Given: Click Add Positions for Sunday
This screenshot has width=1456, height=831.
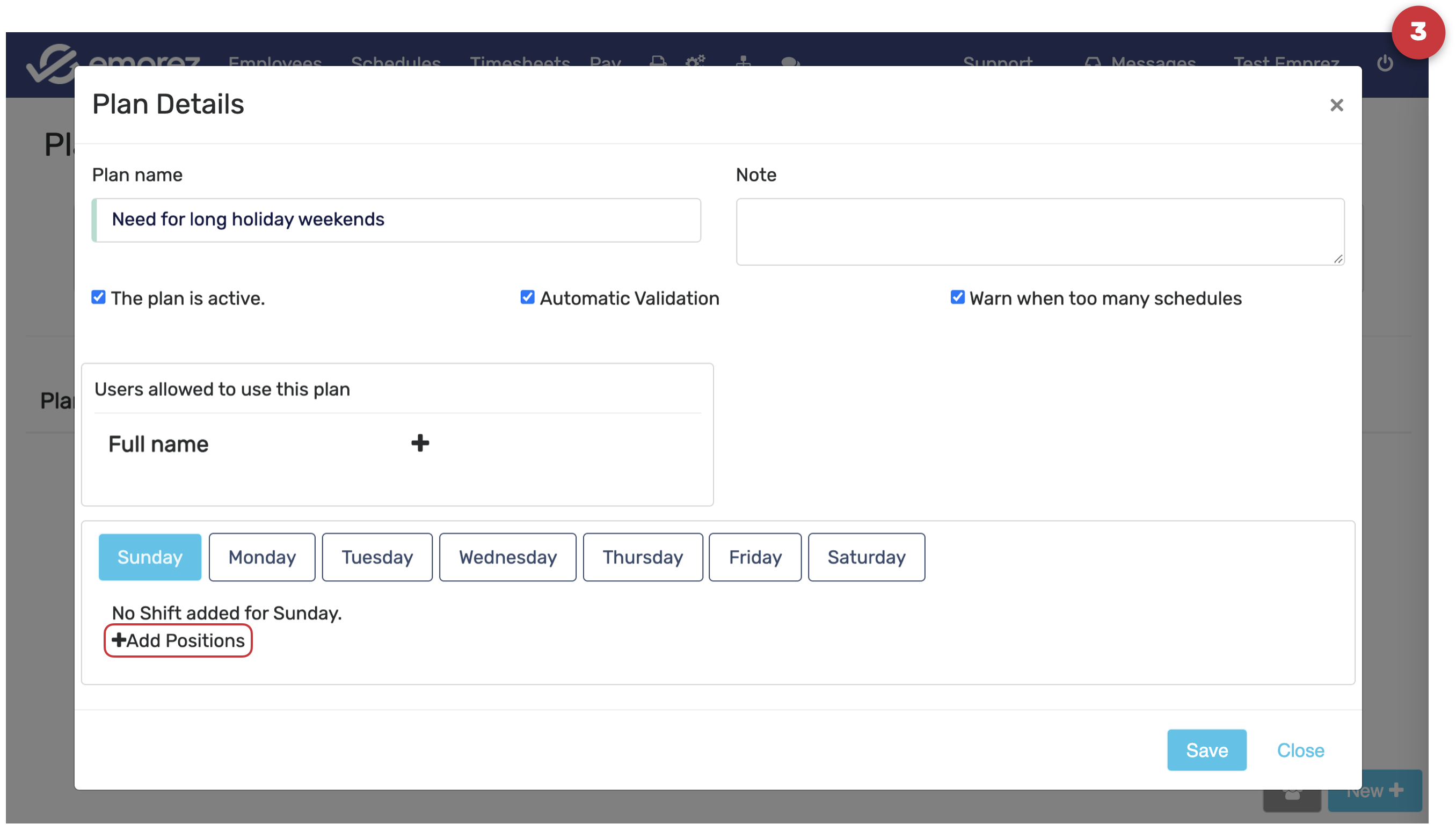Looking at the screenshot, I should pyautogui.click(x=178, y=640).
